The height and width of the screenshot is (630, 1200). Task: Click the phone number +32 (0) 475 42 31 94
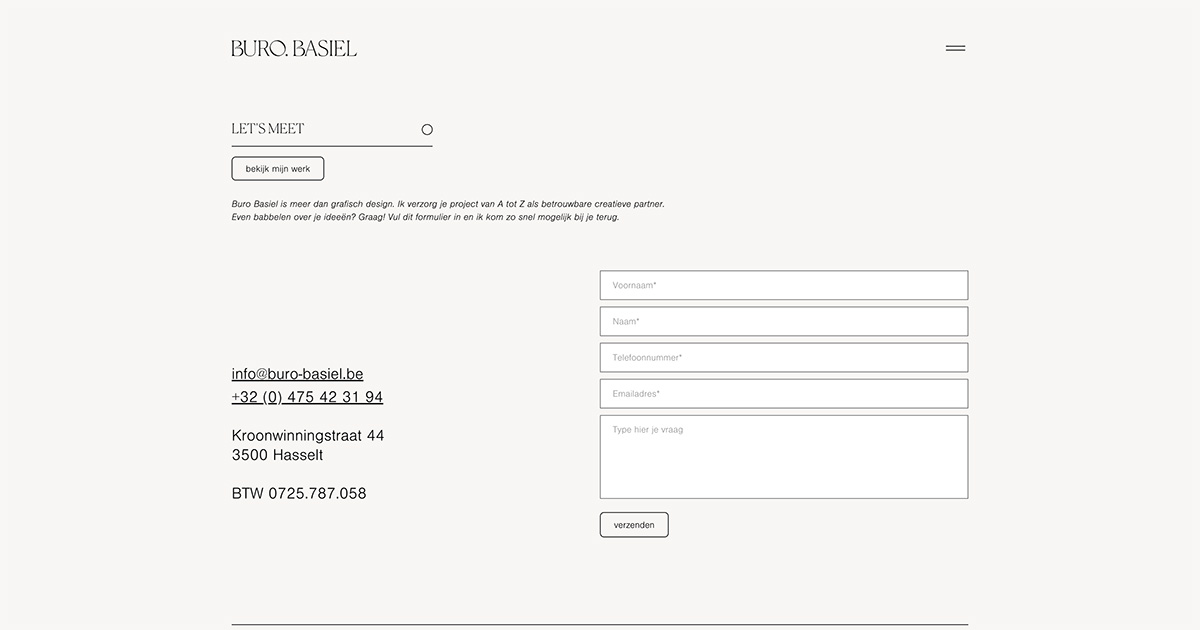coord(306,396)
